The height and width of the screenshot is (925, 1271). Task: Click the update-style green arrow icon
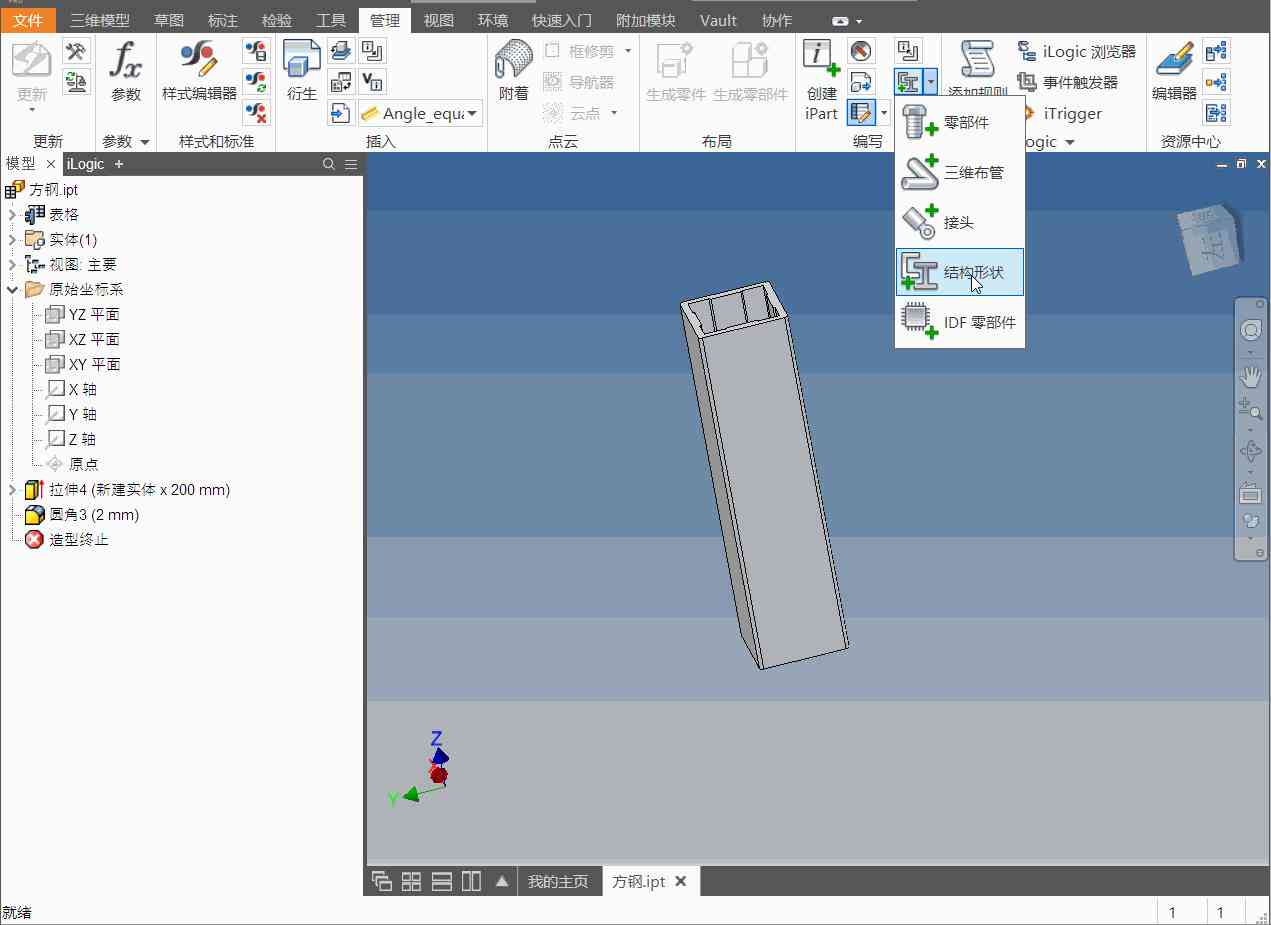coord(257,82)
